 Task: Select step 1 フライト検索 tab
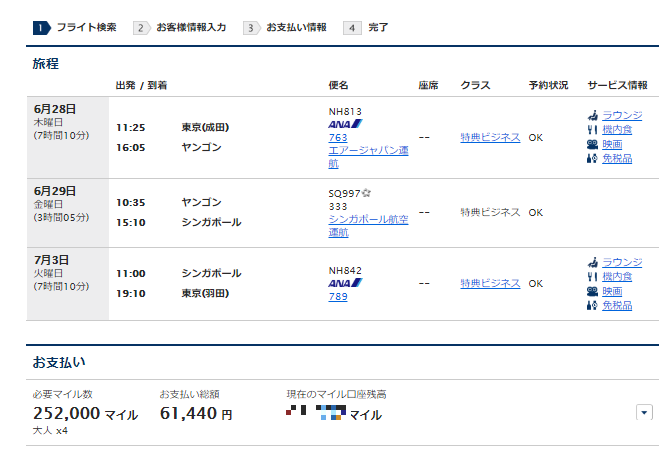(74, 28)
